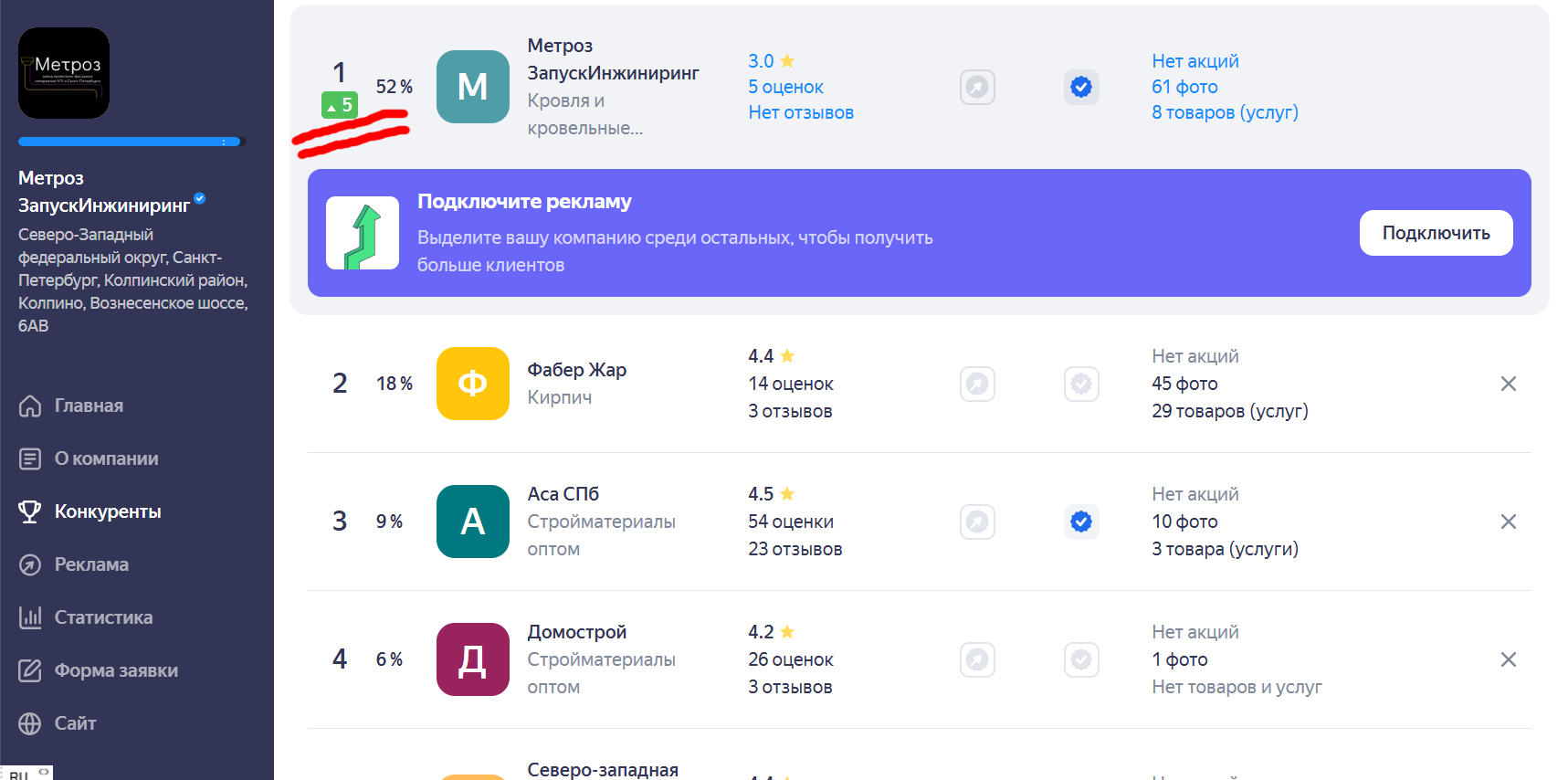Viewport: 1568px width, 780px height.
Task: Open the О компании menu item
Action: (106, 459)
